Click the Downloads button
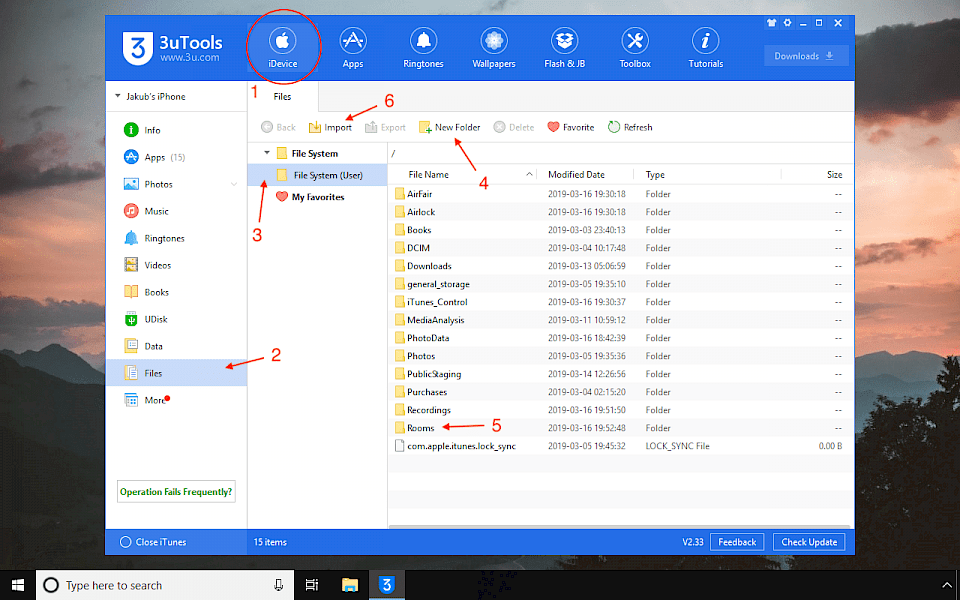The width and height of the screenshot is (960, 600). 806,56
